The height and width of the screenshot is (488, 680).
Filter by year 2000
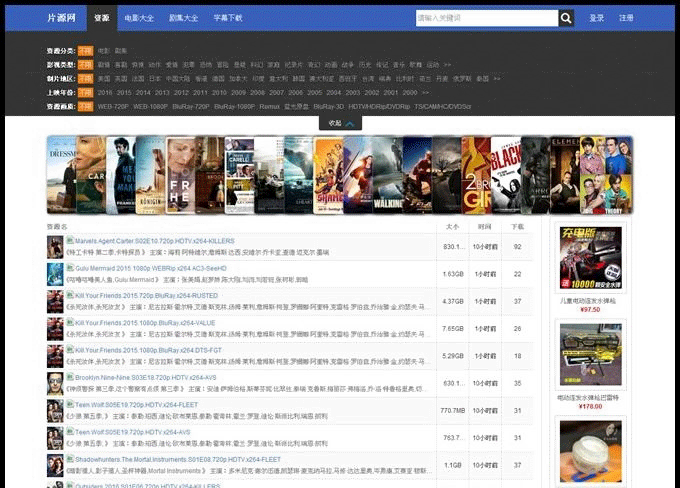click(410, 92)
